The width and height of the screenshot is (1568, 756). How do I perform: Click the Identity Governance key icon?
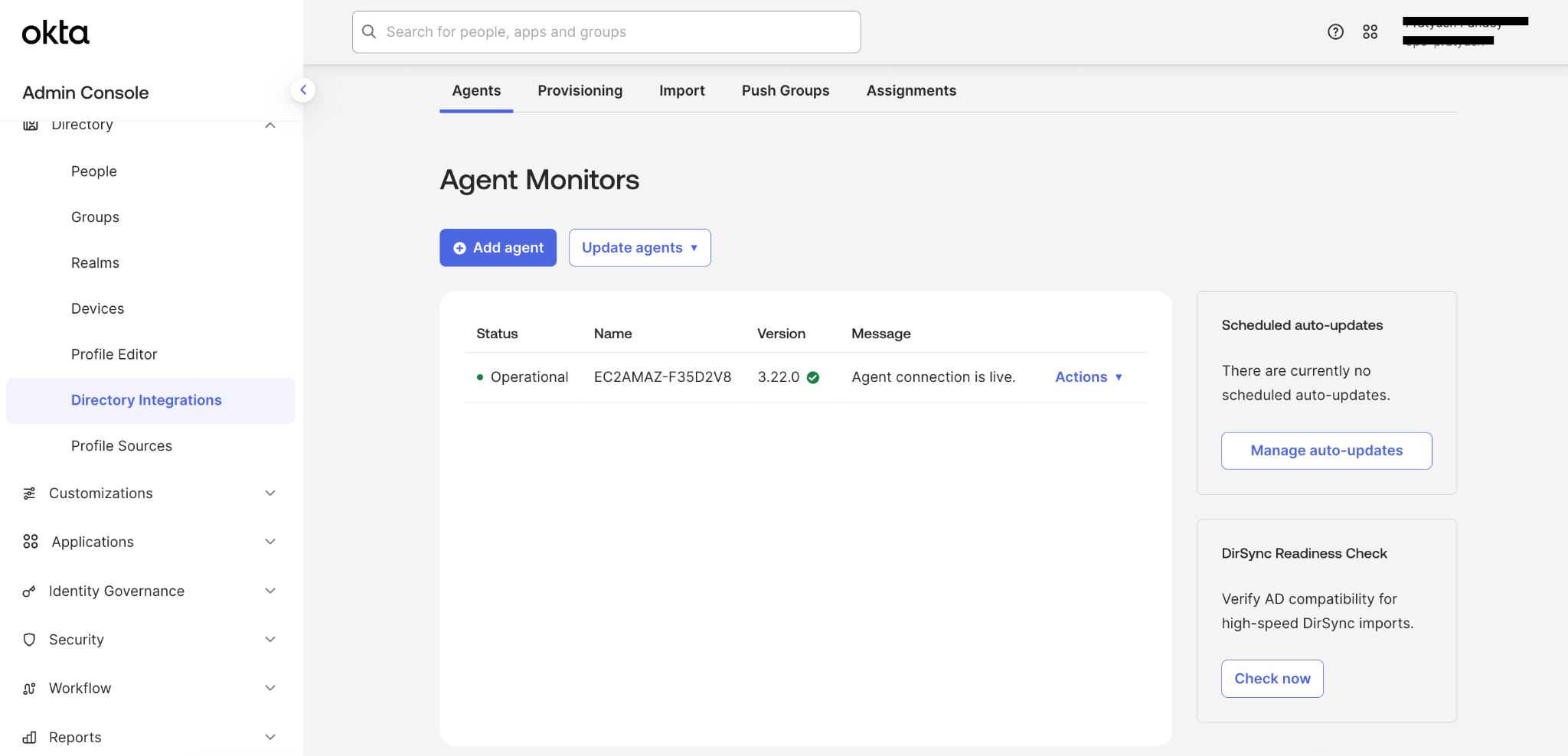(x=30, y=591)
